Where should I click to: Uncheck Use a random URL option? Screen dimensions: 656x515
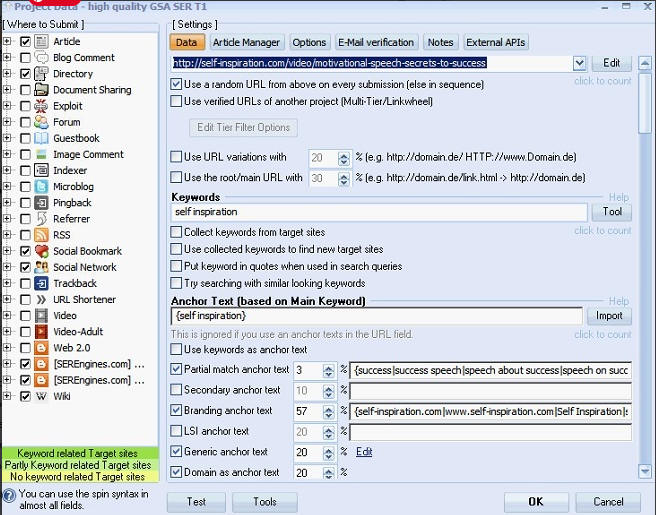click(x=177, y=85)
